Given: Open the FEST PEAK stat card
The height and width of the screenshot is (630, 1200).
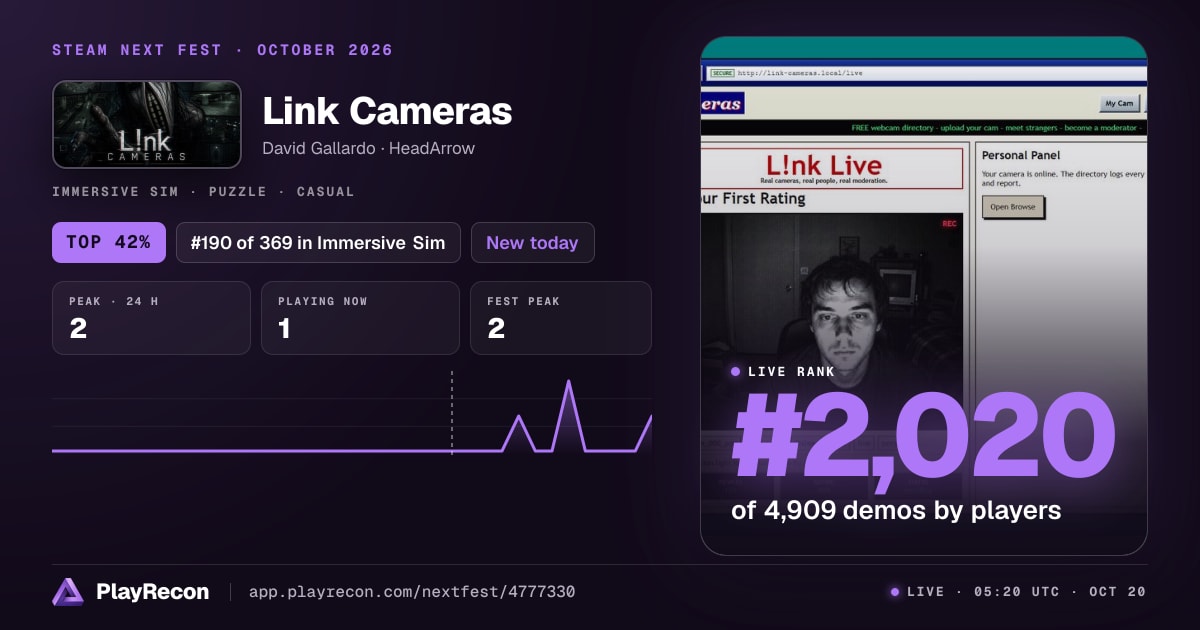Looking at the screenshot, I should coord(560,318).
